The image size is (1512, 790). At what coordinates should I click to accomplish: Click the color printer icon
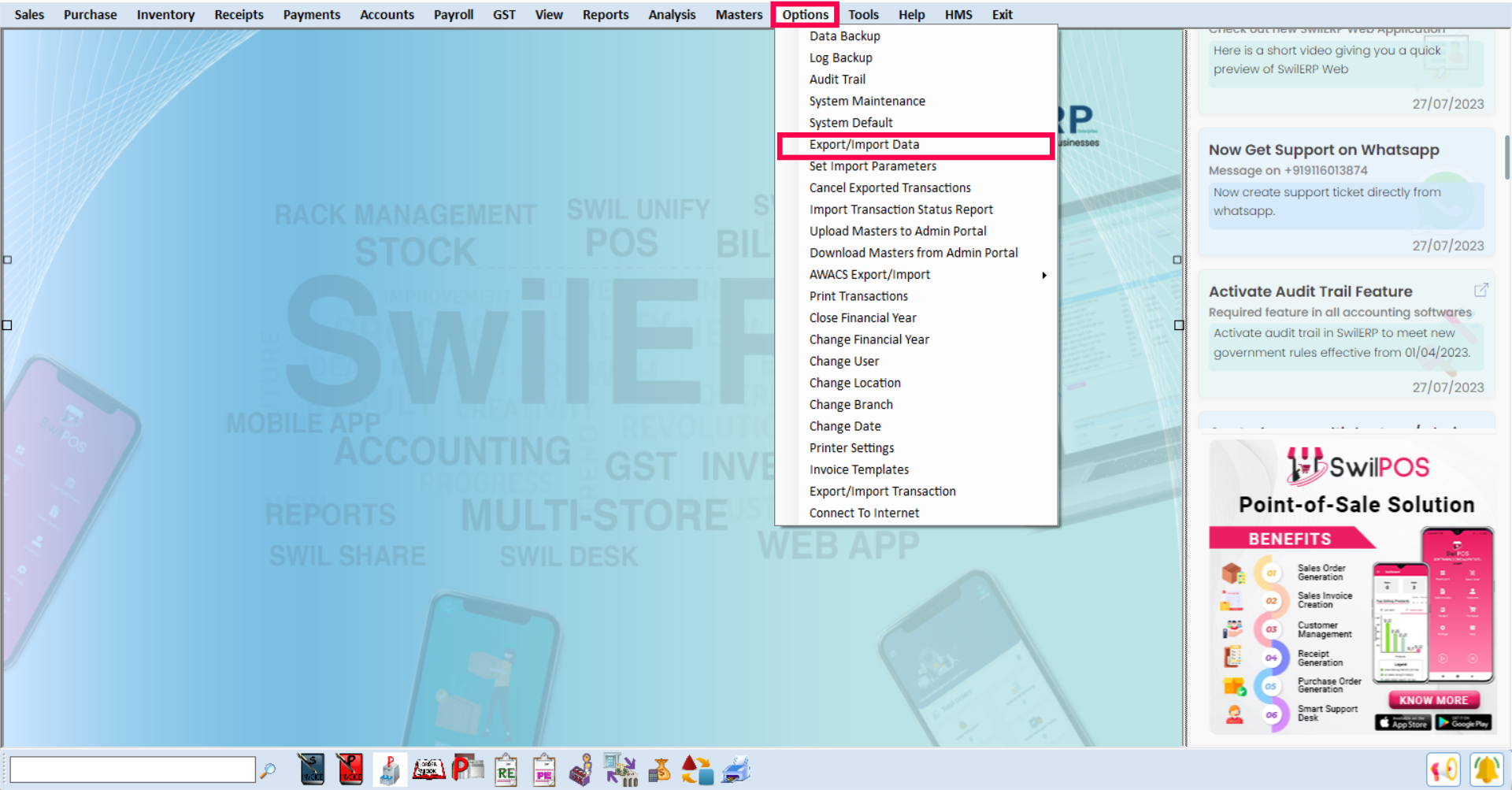pos(736,770)
